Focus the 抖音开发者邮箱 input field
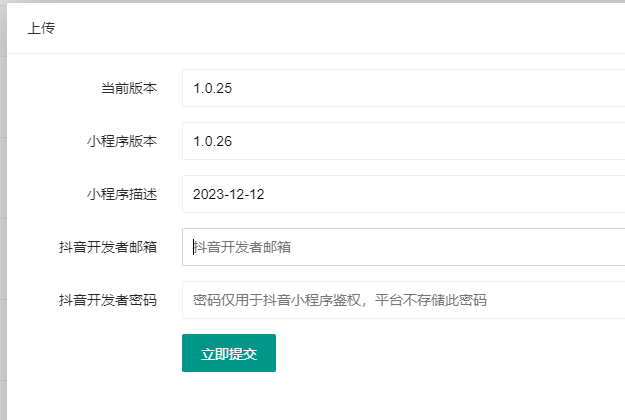 coord(403,247)
